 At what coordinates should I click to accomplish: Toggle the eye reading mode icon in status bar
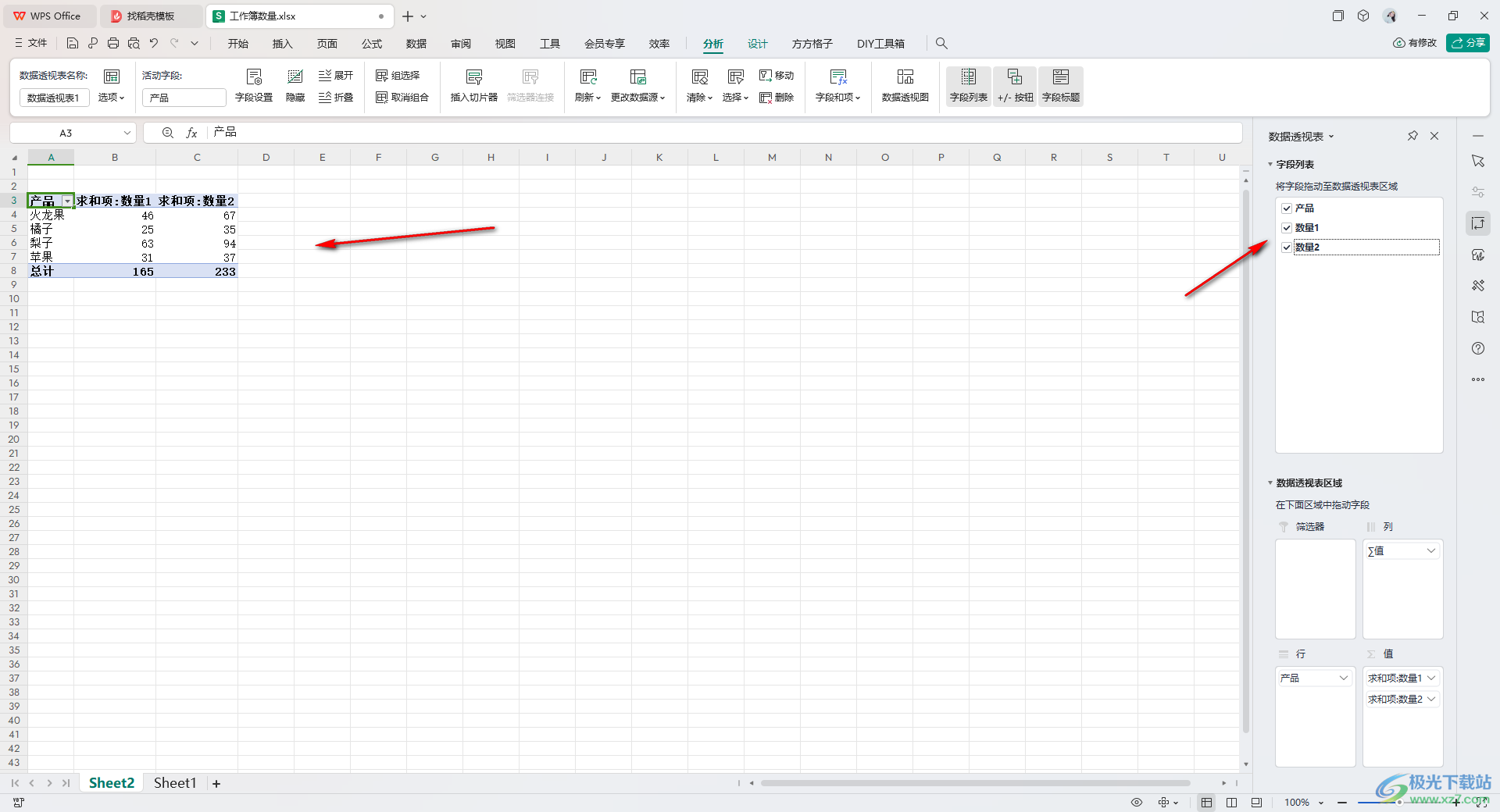(1137, 803)
